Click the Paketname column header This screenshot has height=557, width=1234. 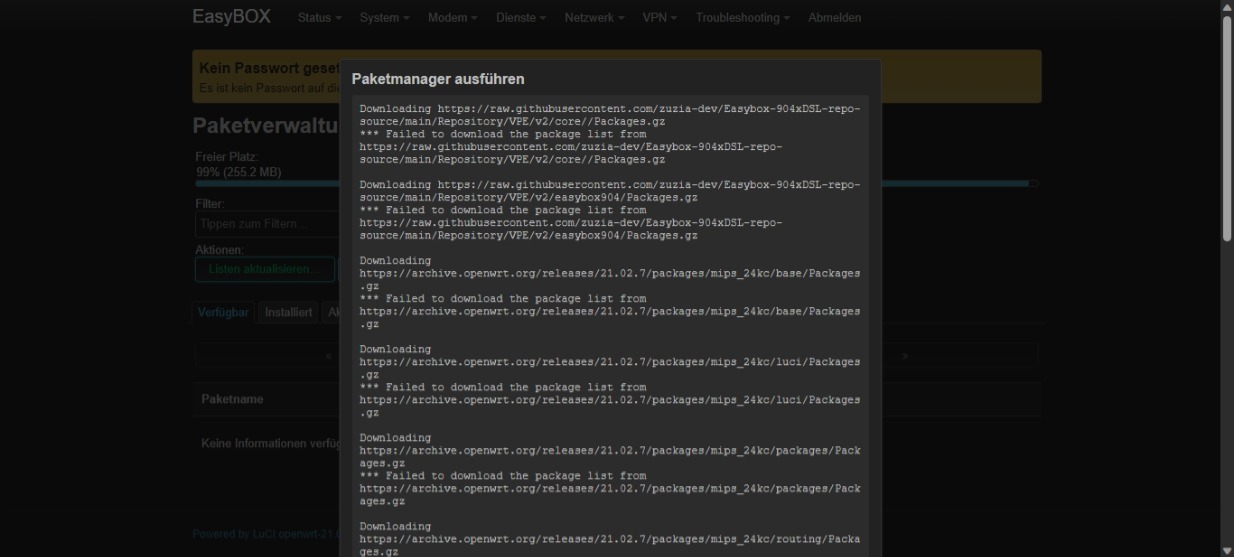click(x=232, y=399)
